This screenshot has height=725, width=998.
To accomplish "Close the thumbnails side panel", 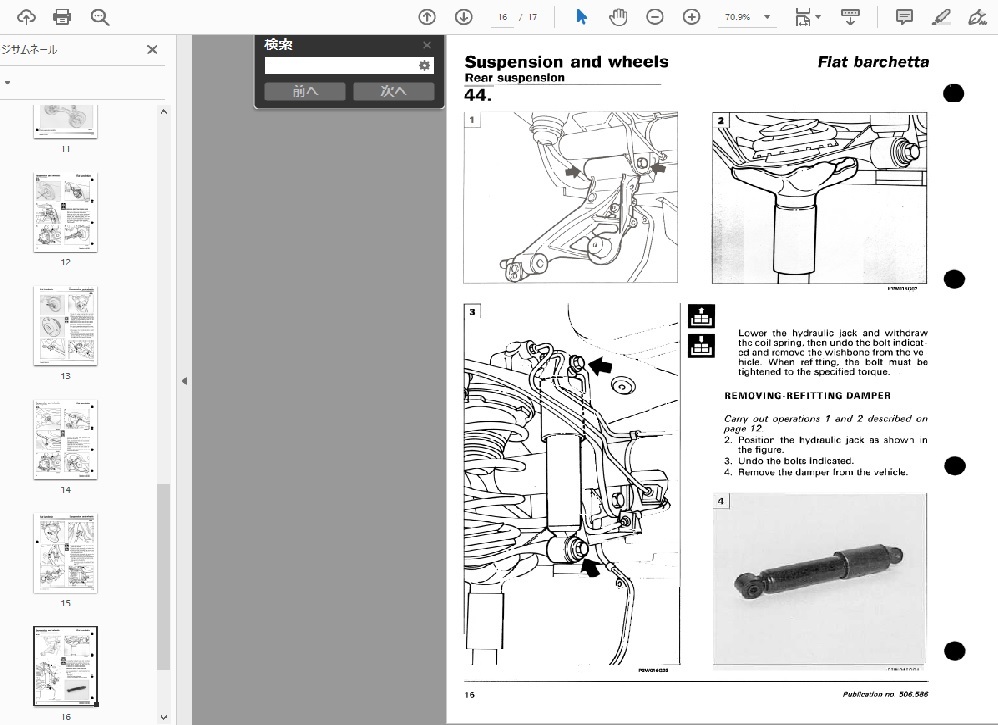I will (152, 50).
